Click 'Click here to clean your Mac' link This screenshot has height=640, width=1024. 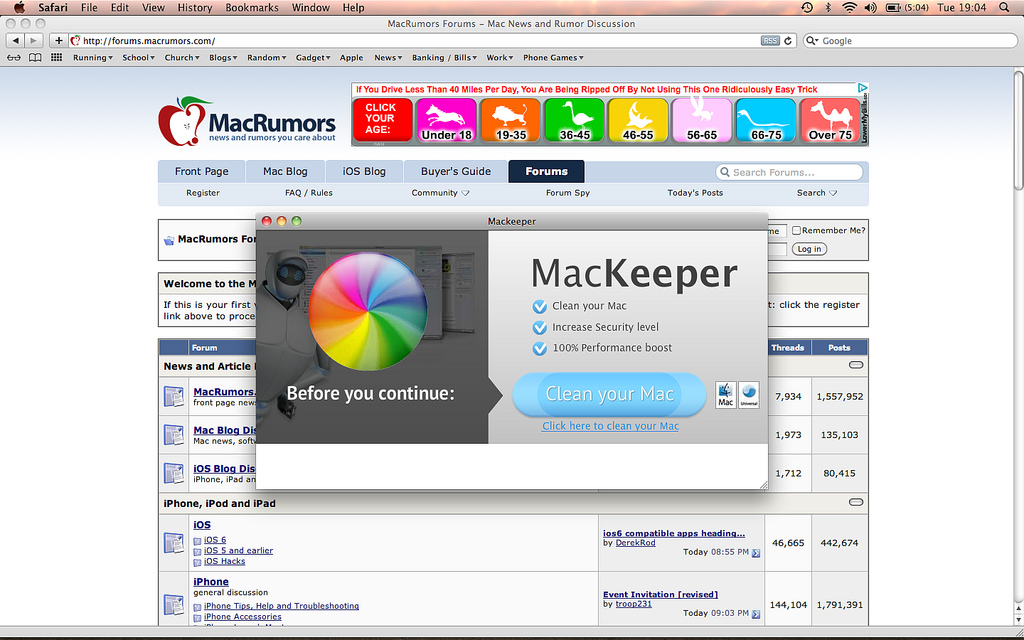tap(610, 426)
